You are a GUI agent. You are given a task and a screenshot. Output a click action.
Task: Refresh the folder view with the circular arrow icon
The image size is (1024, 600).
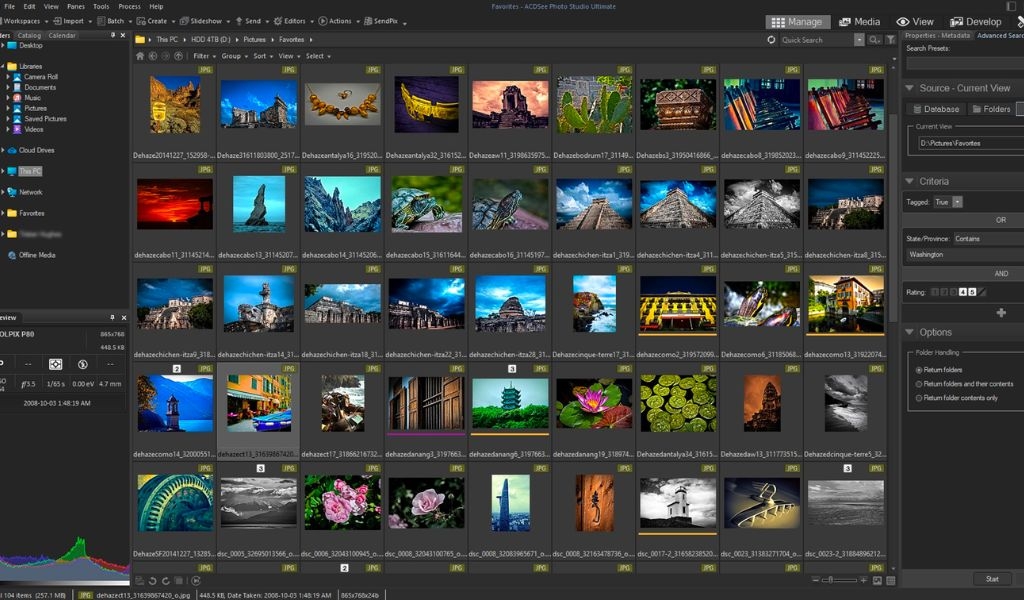(x=771, y=40)
